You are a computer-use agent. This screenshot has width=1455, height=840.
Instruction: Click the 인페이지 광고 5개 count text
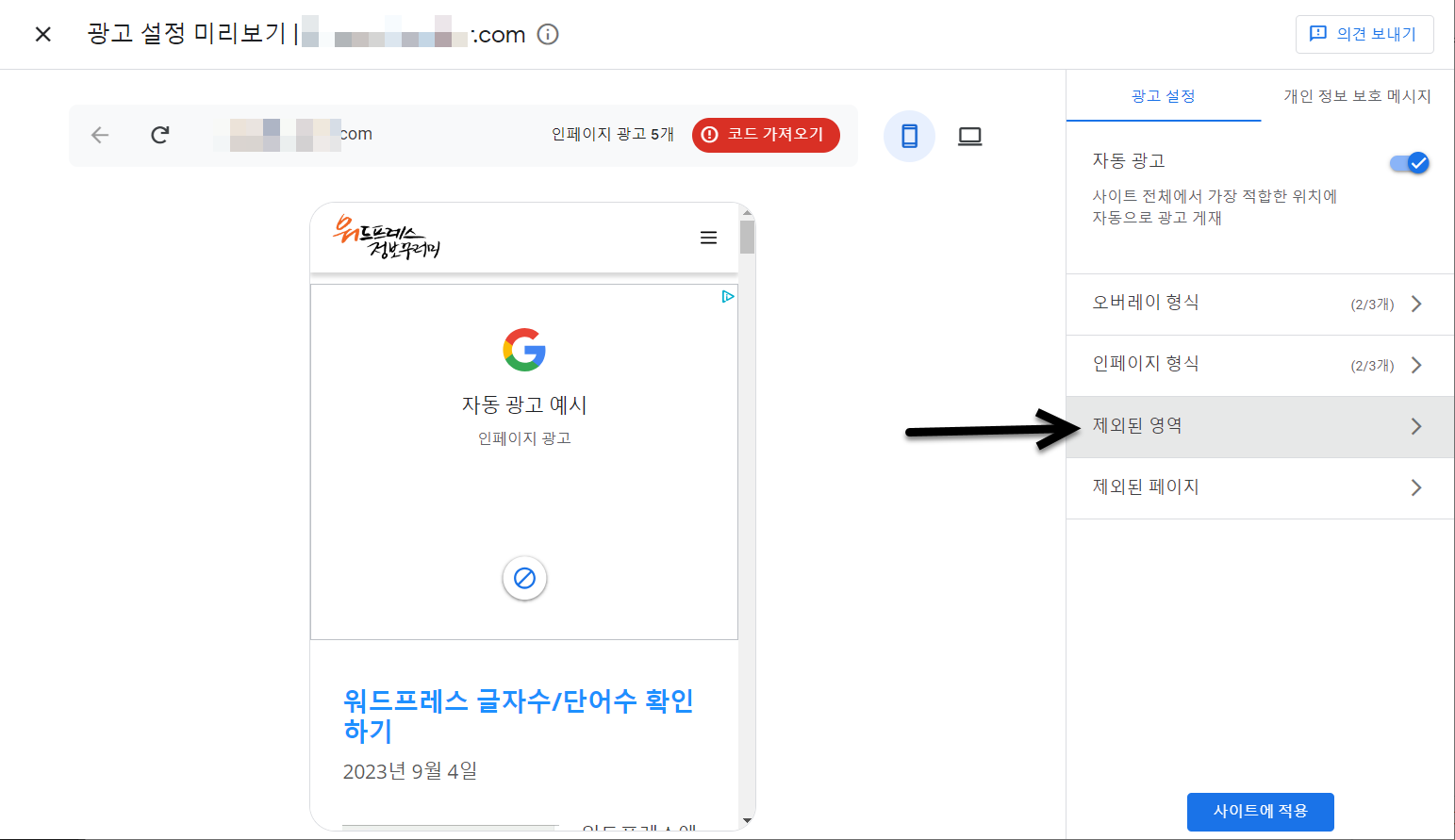[613, 135]
